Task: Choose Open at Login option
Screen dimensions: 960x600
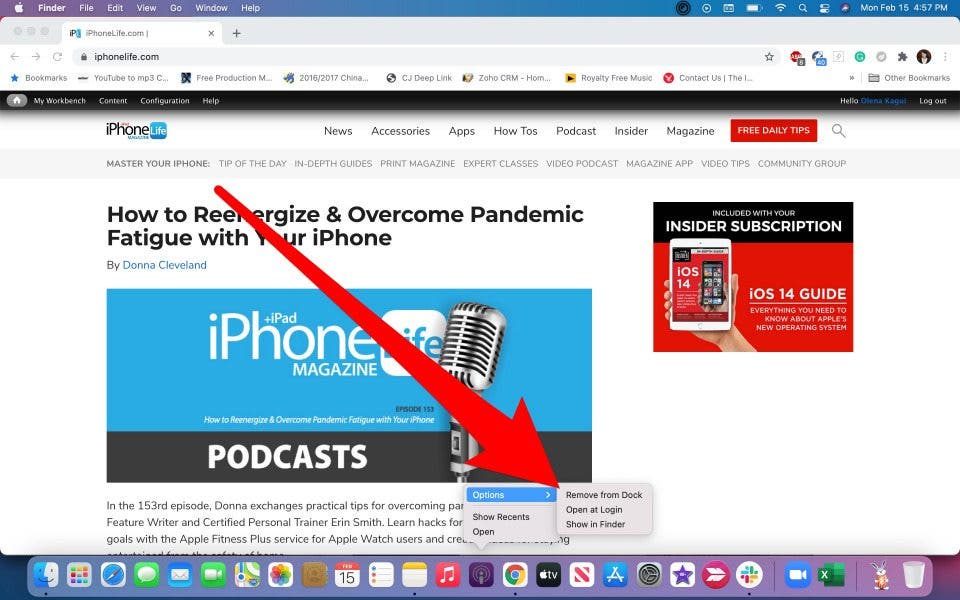Action: [594, 510]
